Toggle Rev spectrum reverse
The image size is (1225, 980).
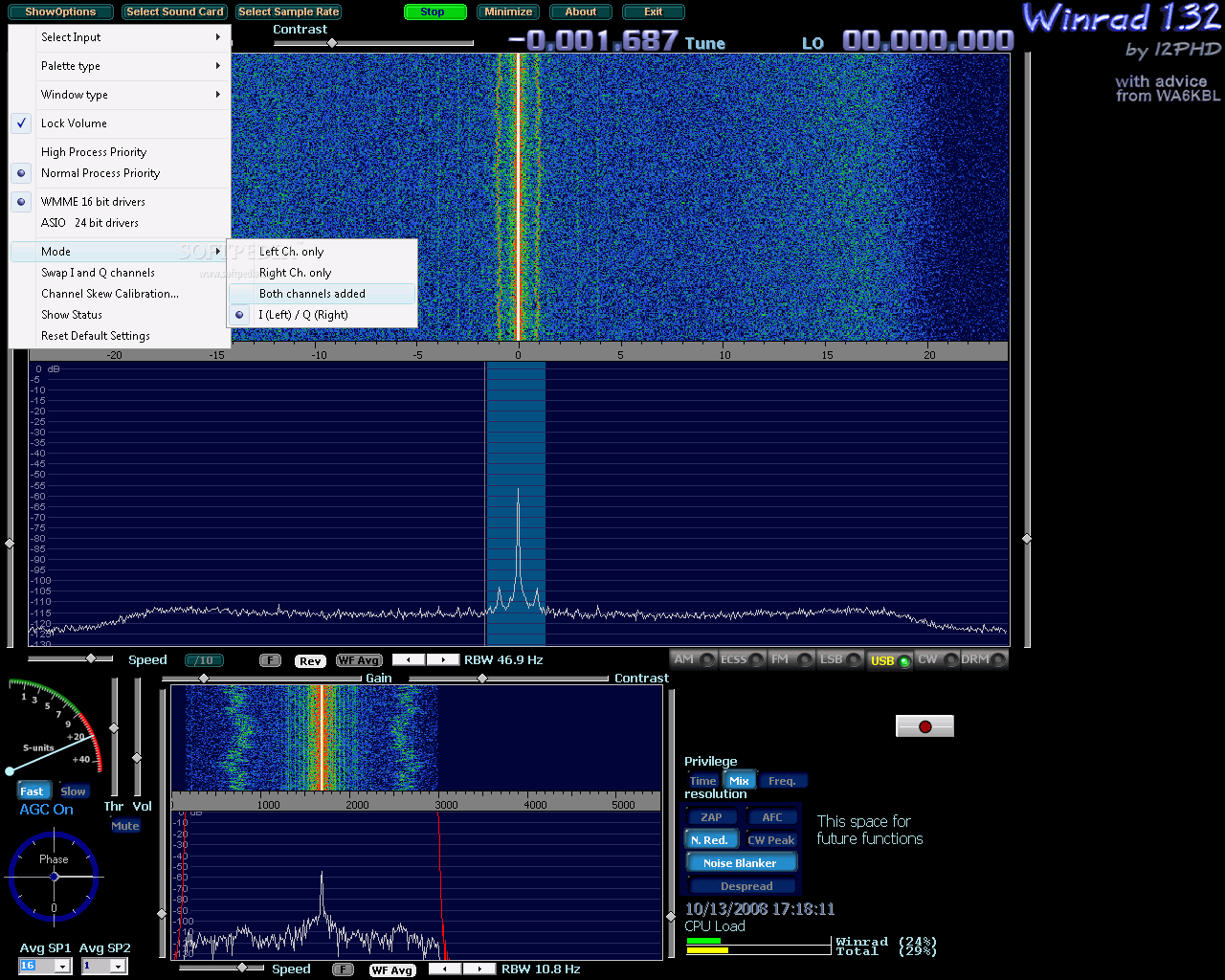[x=310, y=660]
